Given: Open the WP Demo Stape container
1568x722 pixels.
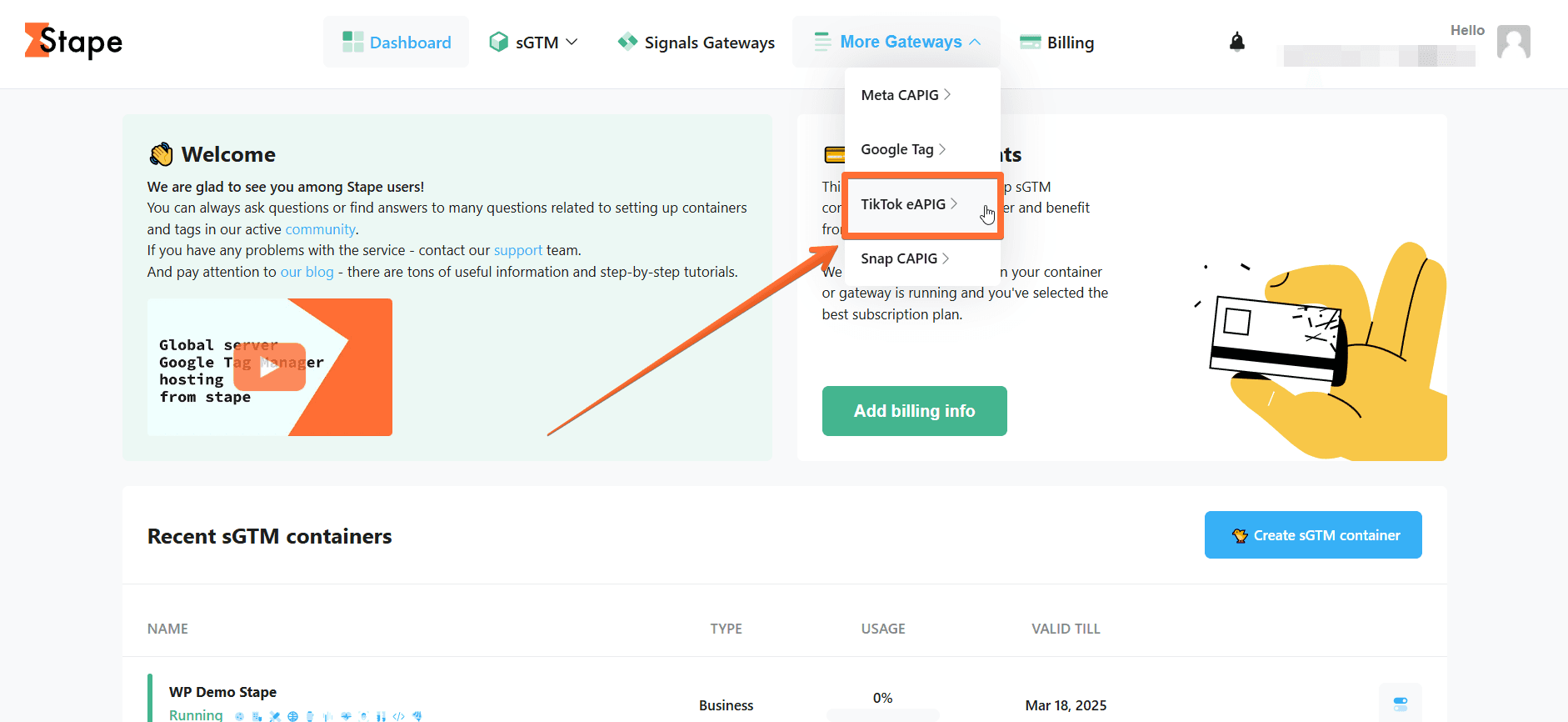Looking at the screenshot, I should (222, 692).
